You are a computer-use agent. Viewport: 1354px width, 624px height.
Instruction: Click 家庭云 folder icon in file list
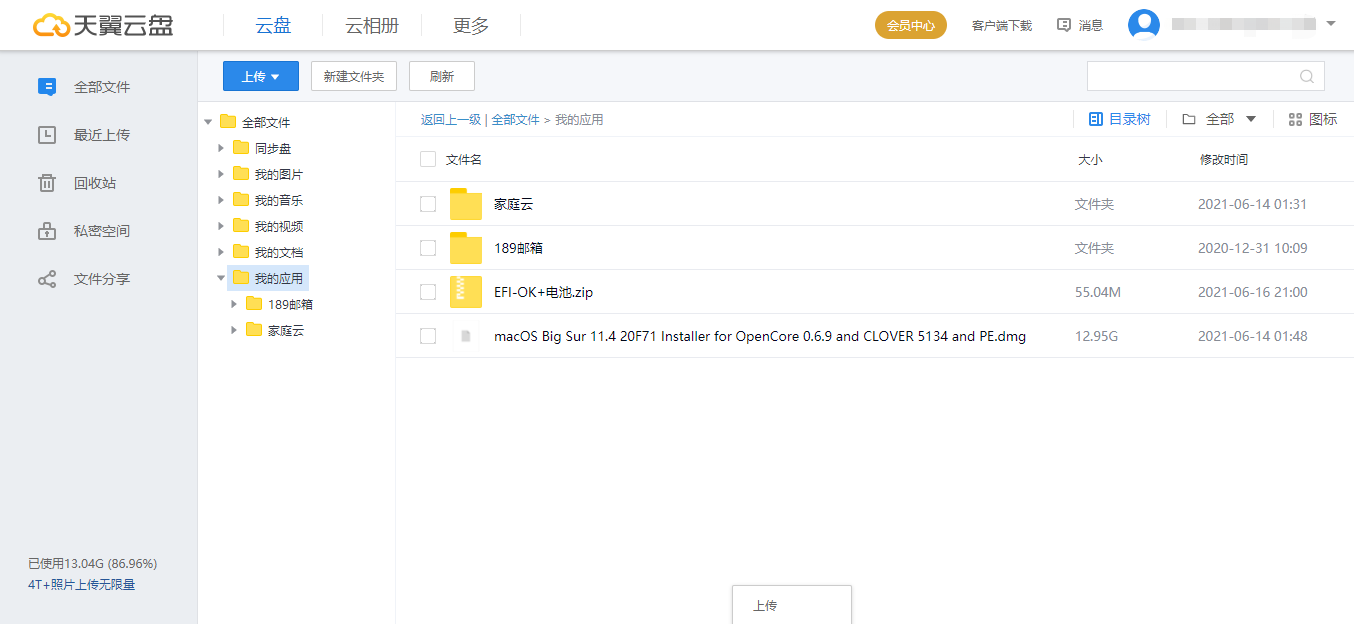466,204
